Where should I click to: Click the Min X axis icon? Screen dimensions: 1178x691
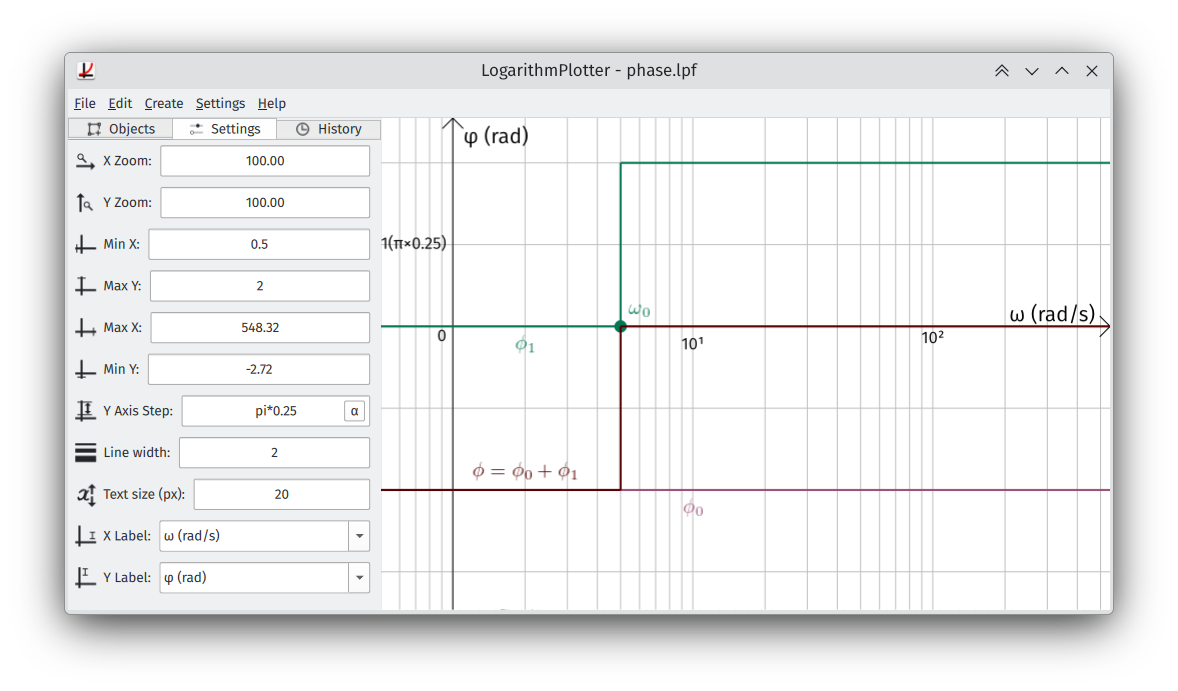click(85, 244)
